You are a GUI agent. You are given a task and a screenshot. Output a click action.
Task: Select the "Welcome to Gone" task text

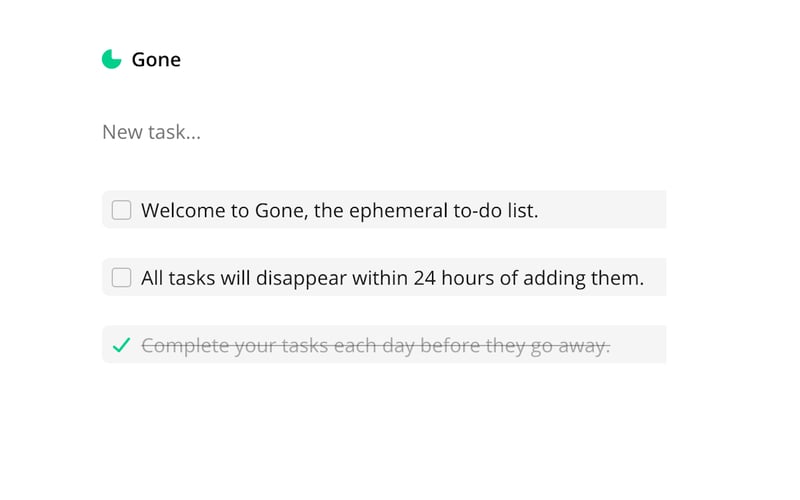(x=339, y=211)
